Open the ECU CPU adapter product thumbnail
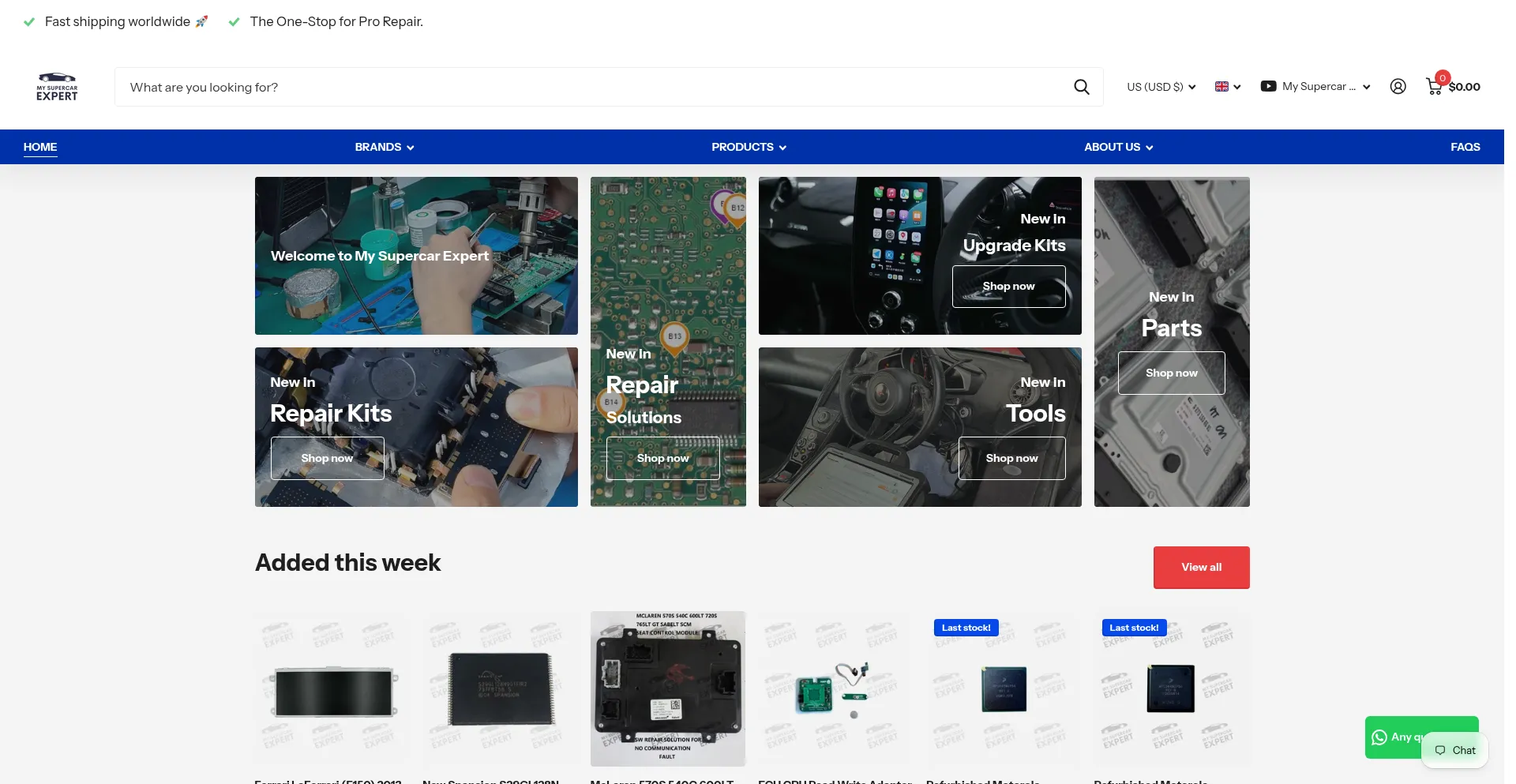The width and height of the screenshot is (1516, 784). 835,688
